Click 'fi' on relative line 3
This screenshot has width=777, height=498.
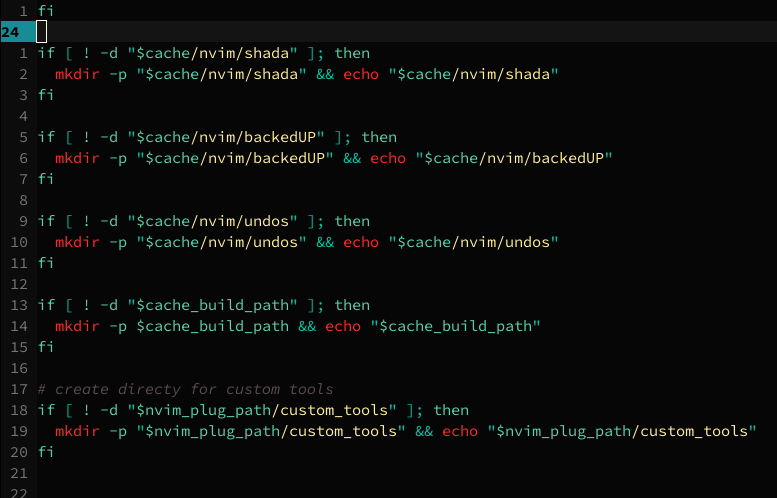click(x=46, y=95)
